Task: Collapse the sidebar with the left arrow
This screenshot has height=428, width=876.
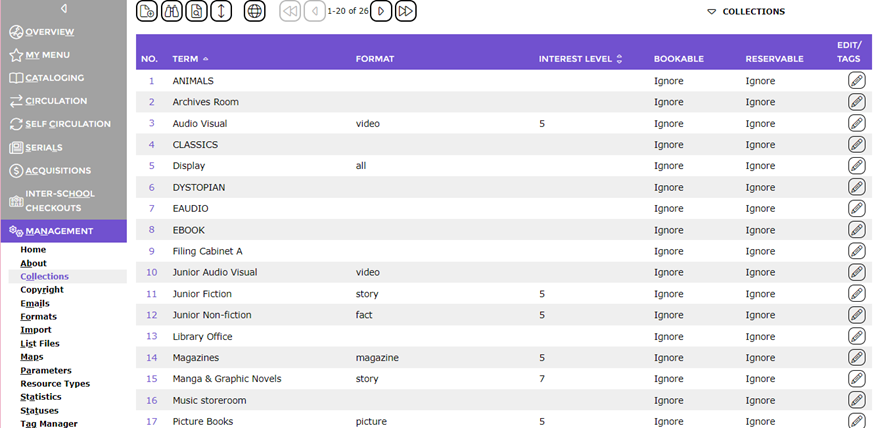Action: [x=64, y=8]
